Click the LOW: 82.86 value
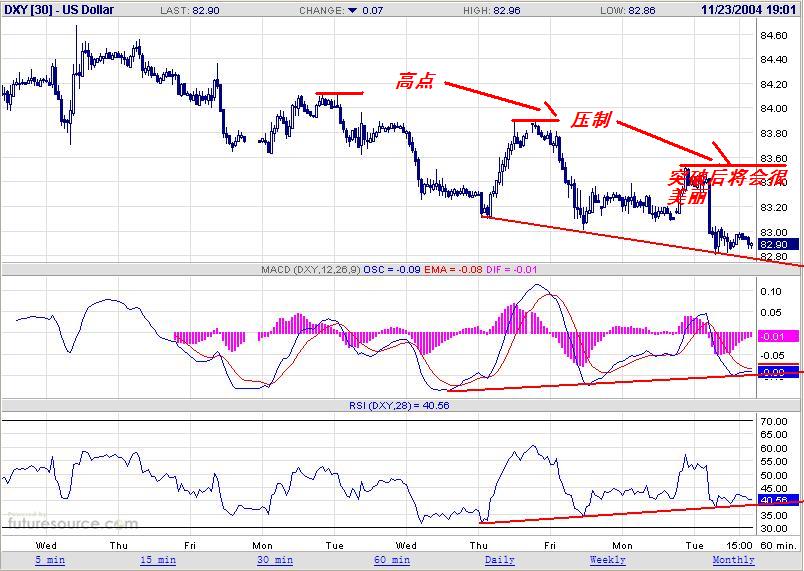Viewport: 804px width, 571px height. 628,10
